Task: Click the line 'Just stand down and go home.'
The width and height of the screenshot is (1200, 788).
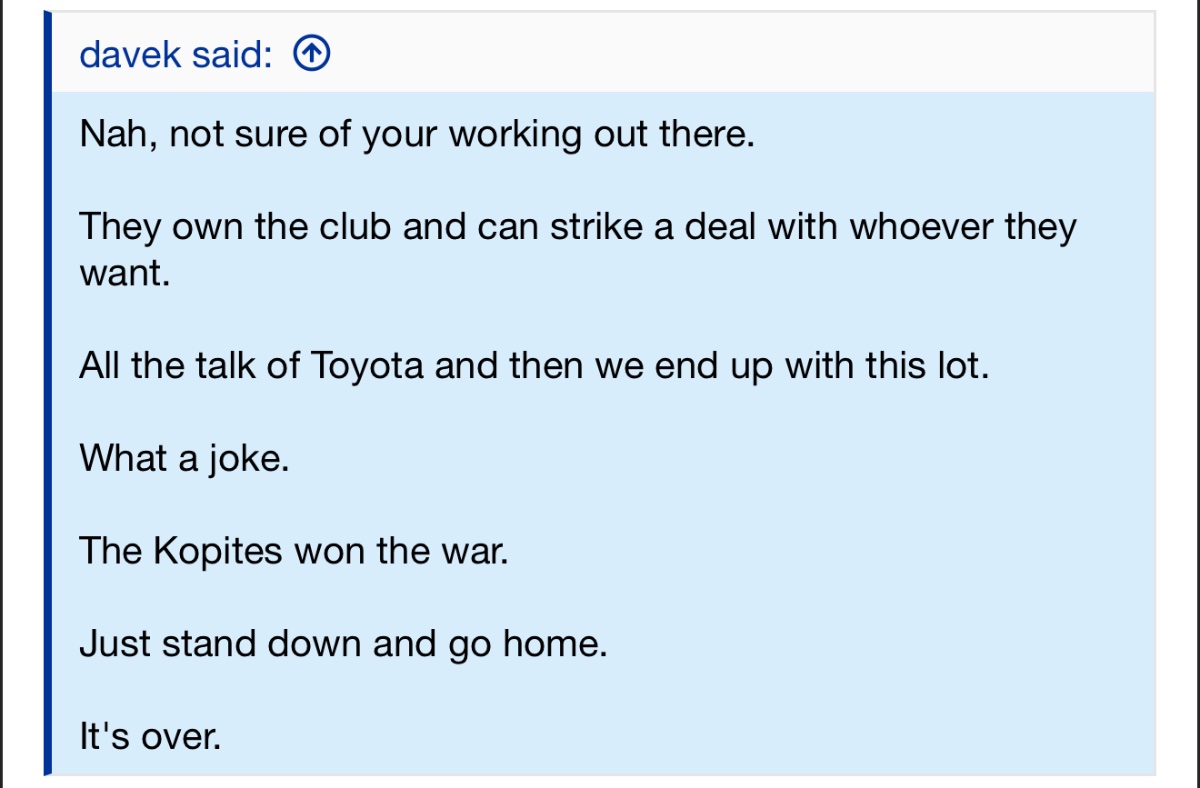Action: [343, 645]
